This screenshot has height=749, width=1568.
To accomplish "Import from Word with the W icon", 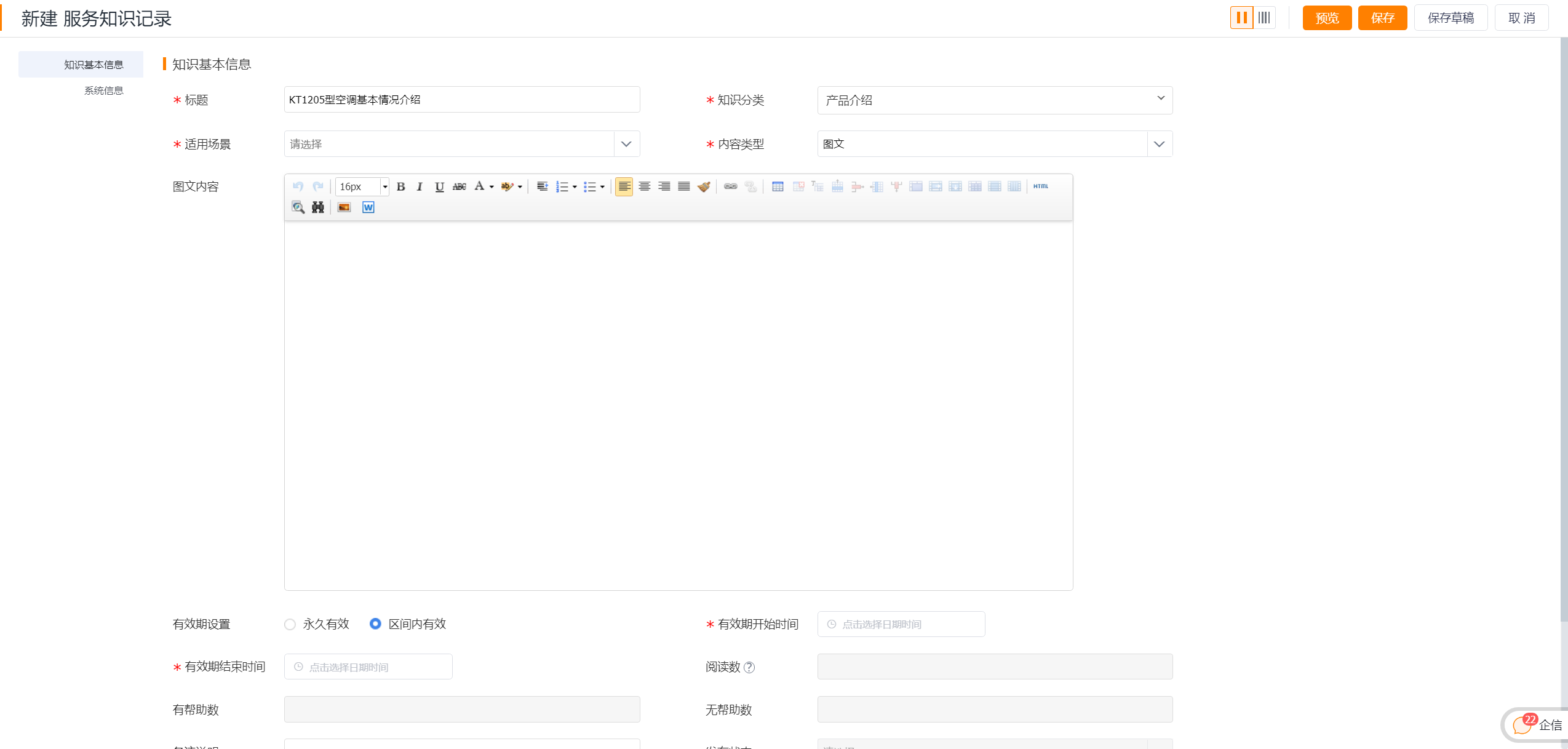I will [368, 207].
